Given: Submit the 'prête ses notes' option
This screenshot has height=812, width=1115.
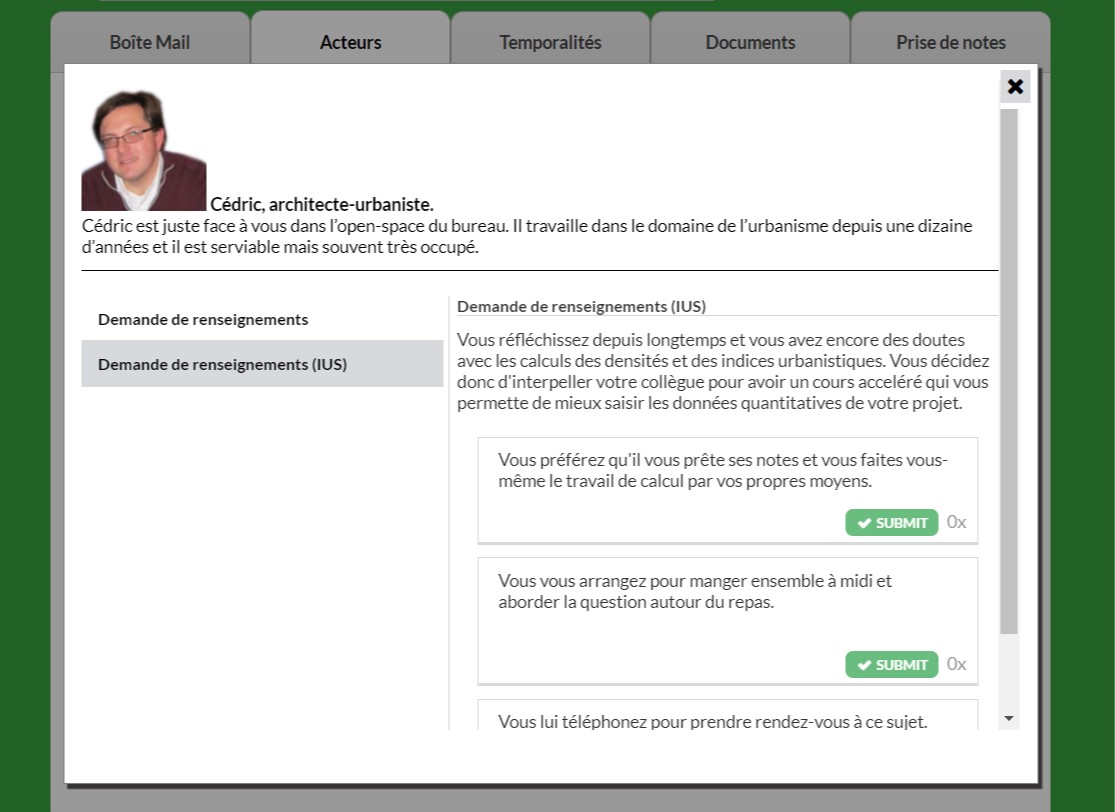Looking at the screenshot, I should (x=891, y=523).
